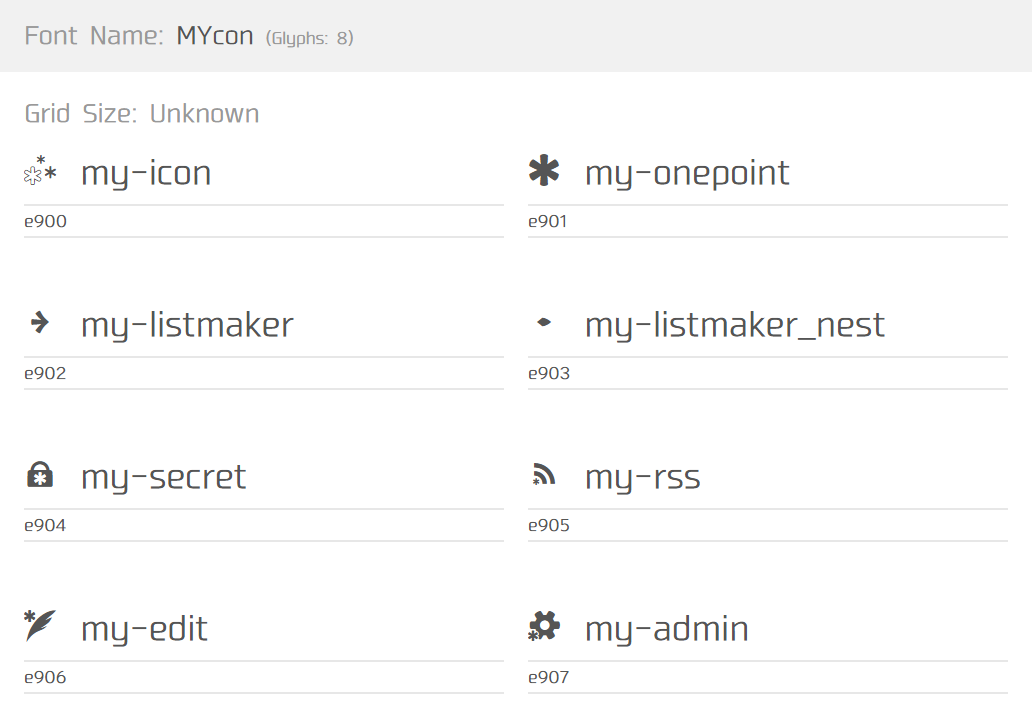This screenshot has height=726, width=1032.
Task: Select the e904 glyph code
Action: coord(44,525)
